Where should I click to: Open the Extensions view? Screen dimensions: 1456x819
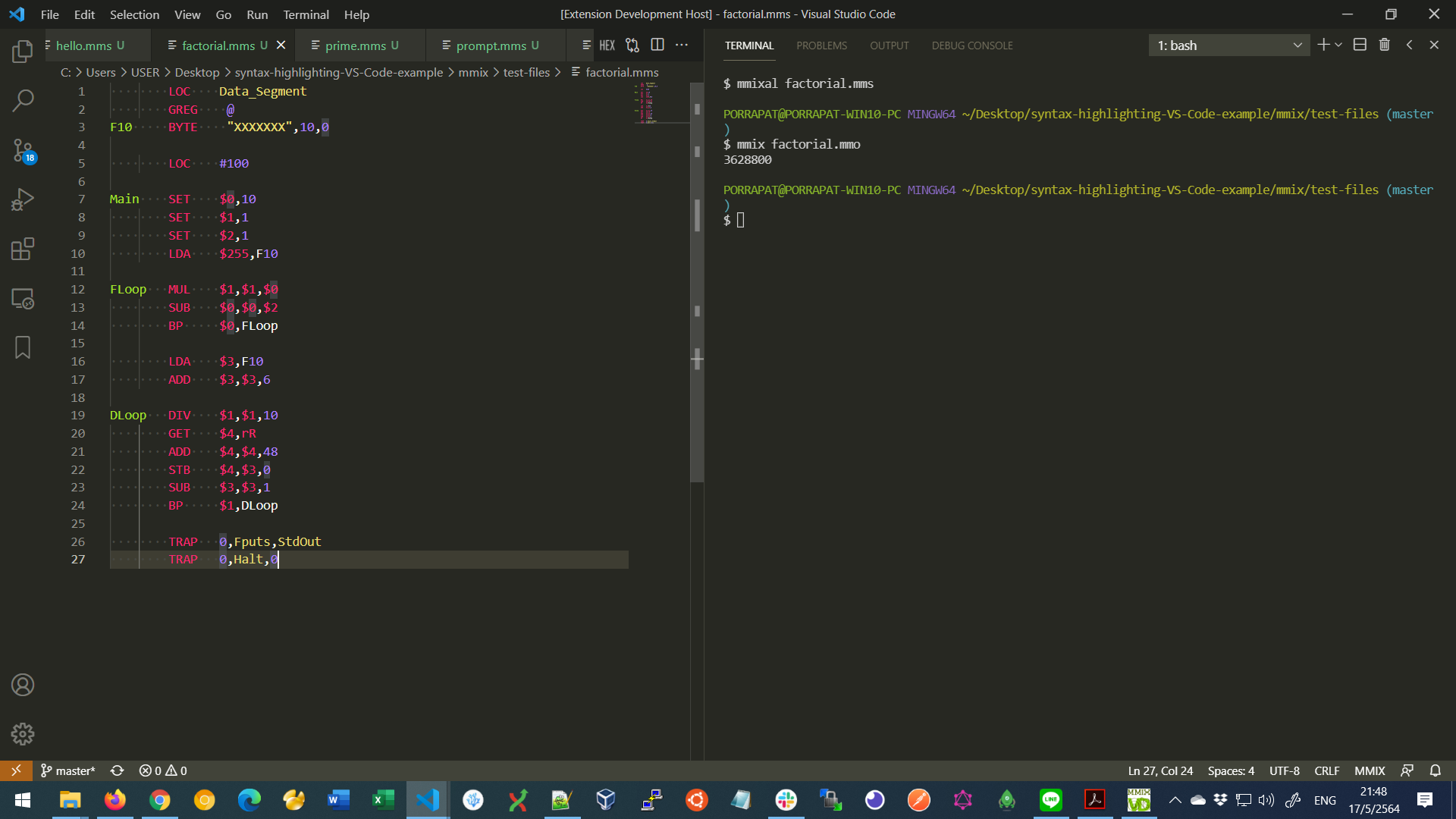pos(23,249)
